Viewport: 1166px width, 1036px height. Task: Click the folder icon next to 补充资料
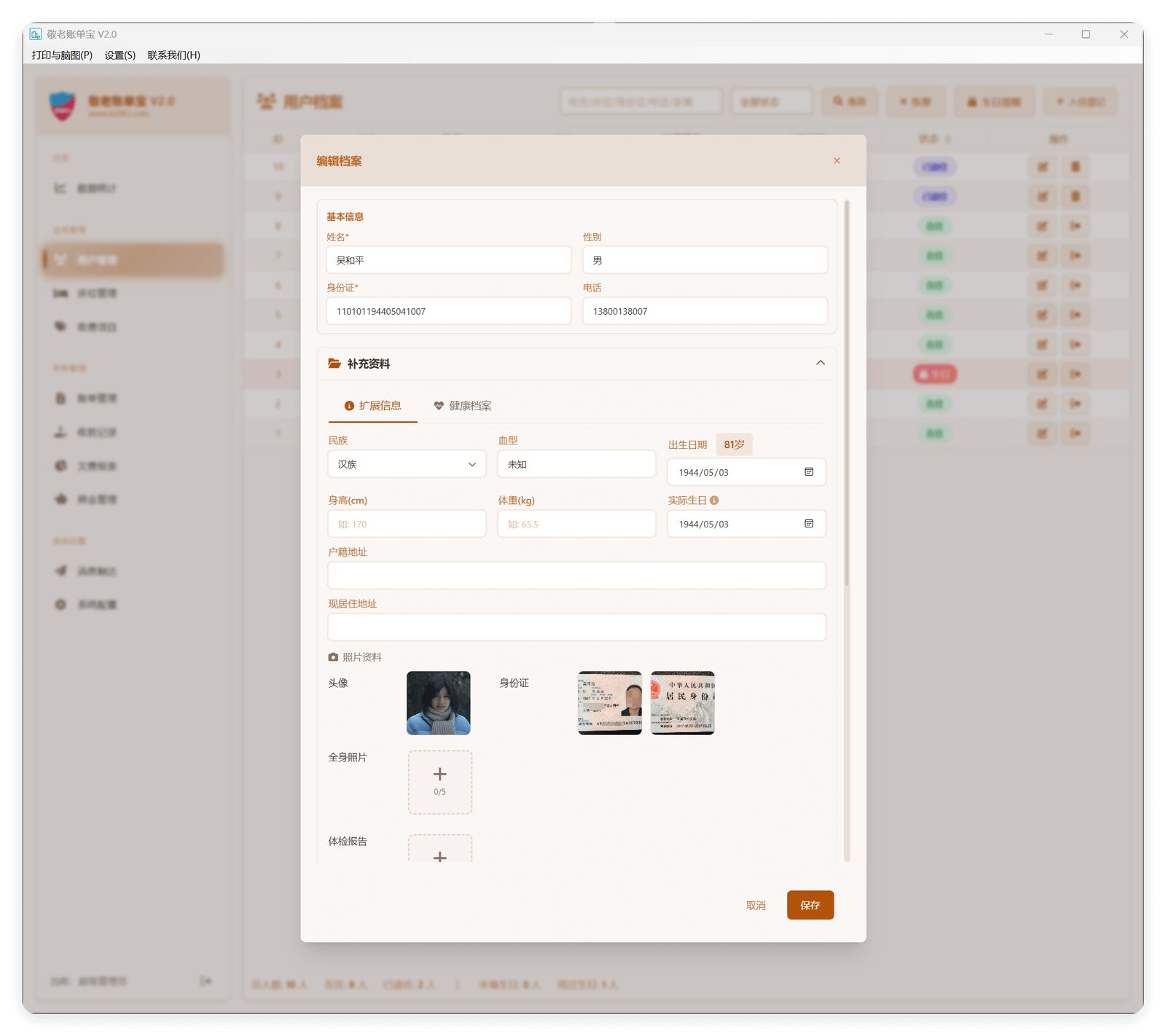click(x=334, y=364)
